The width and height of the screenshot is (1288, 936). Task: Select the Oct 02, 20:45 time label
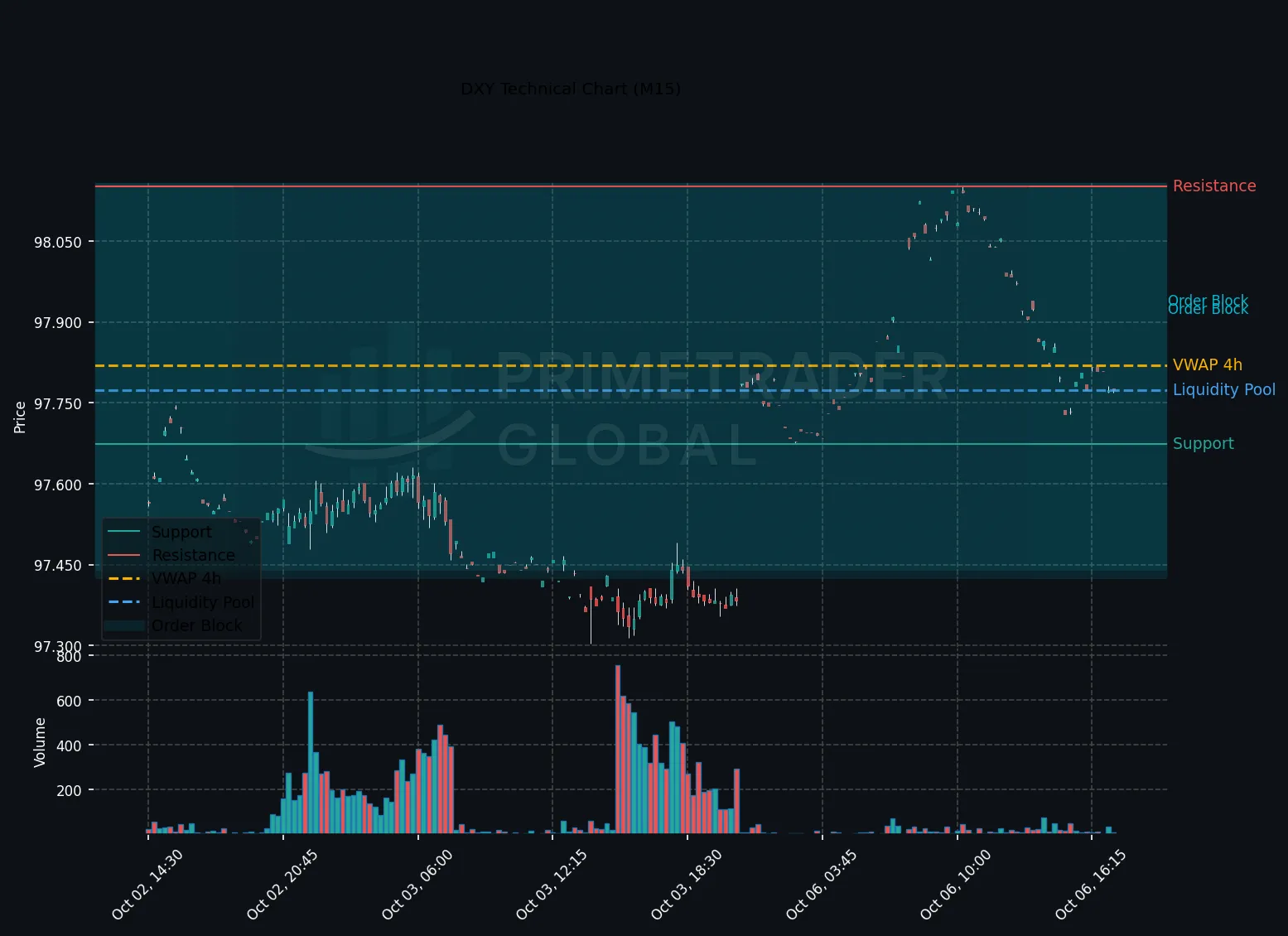282,885
